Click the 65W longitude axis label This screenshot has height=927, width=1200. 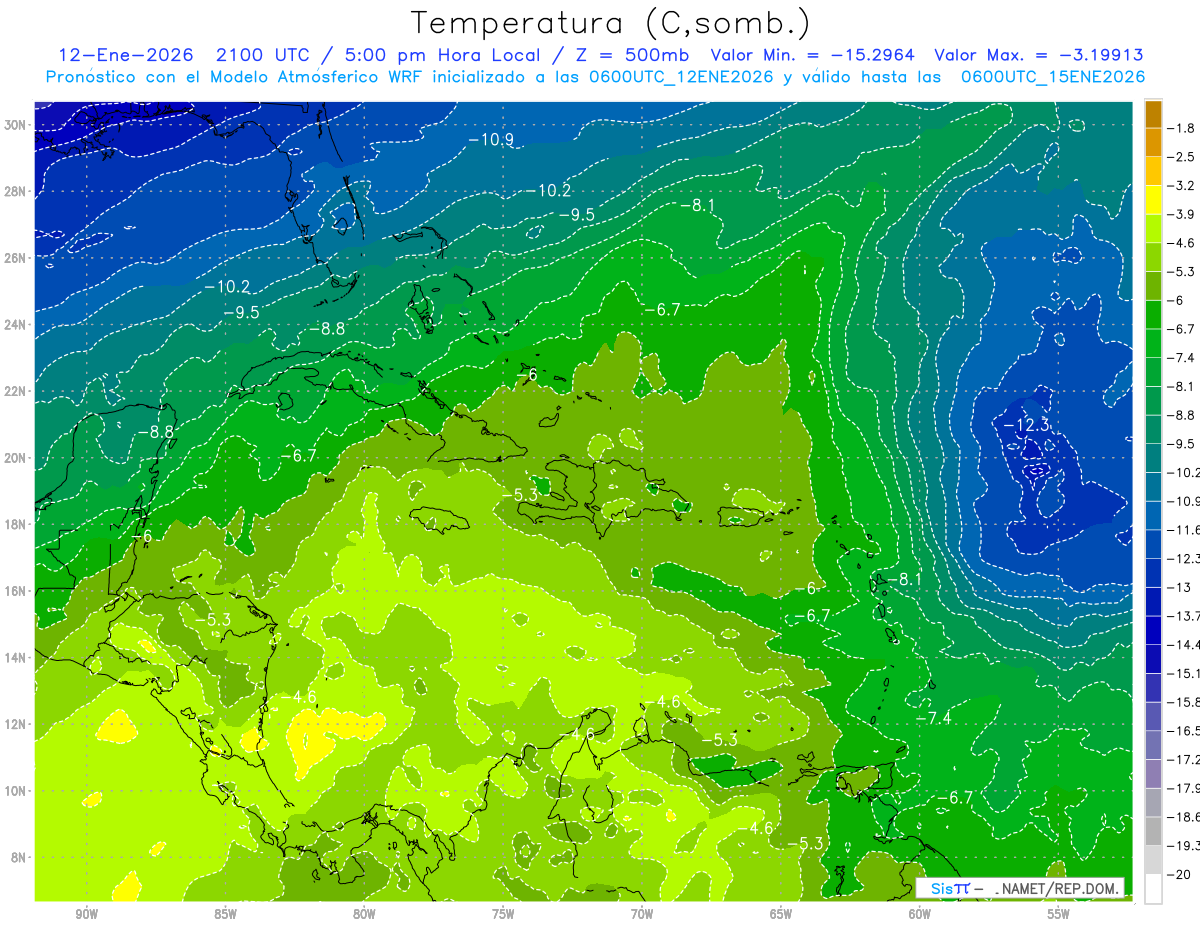click(781, 914)
